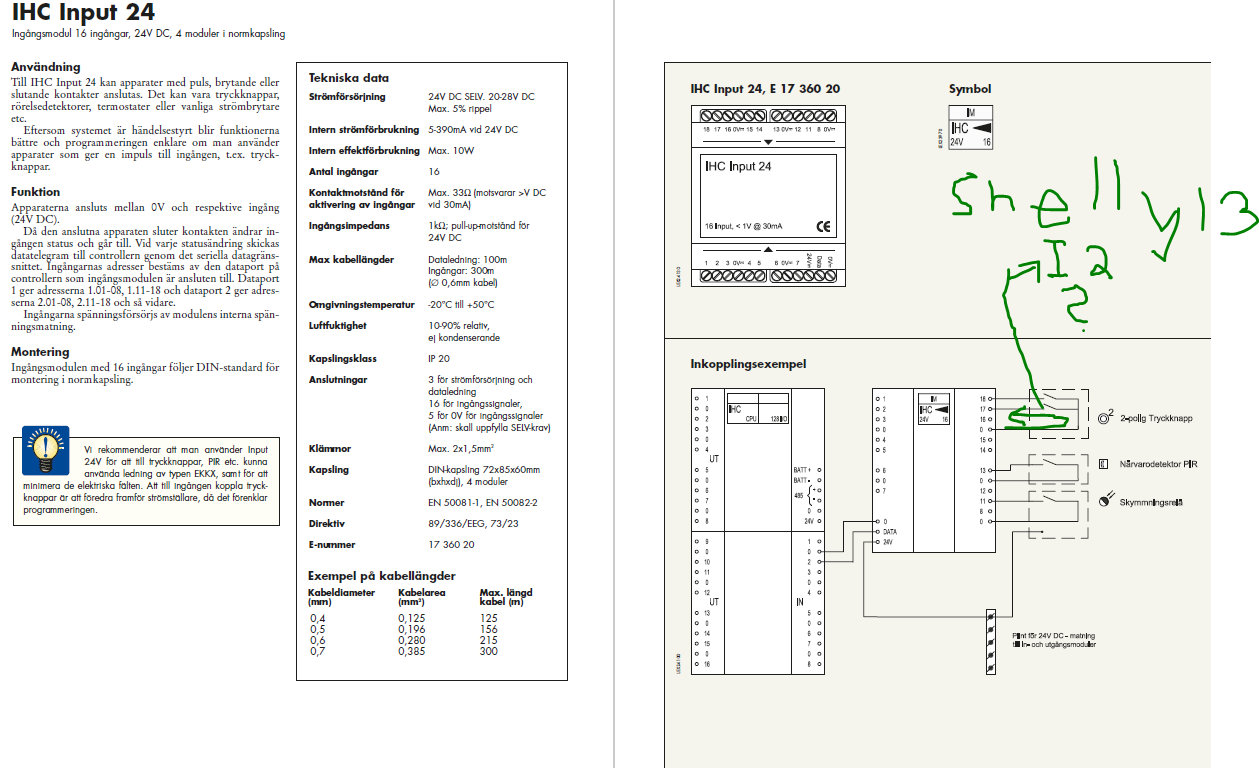Image resolution: width=1259 pixels, height=768 pixels.
Task: Click the "Funktion" section heading
Action: (x=35, y=191)
